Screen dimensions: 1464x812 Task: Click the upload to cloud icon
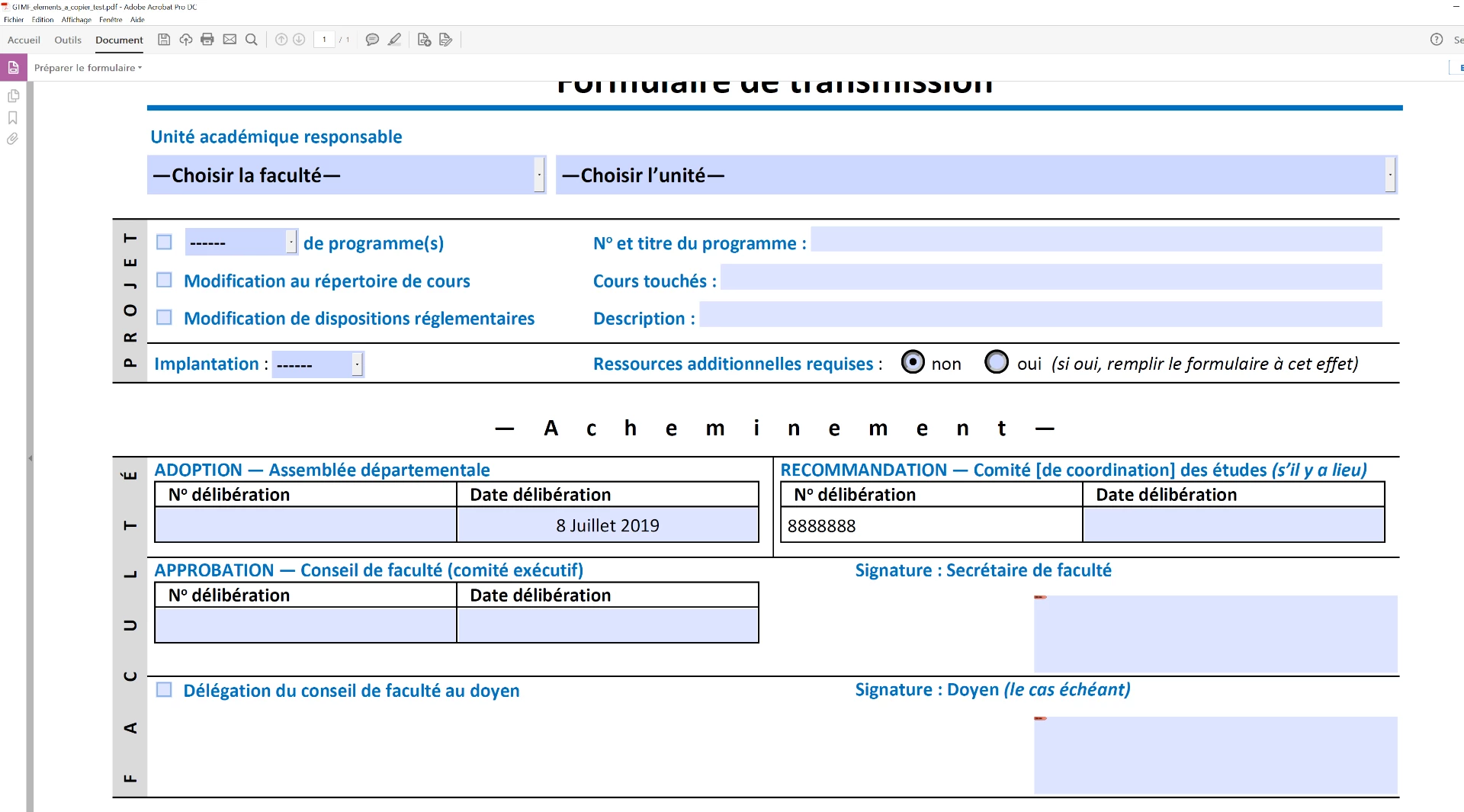pyautogui.click(x=185, y=40)
